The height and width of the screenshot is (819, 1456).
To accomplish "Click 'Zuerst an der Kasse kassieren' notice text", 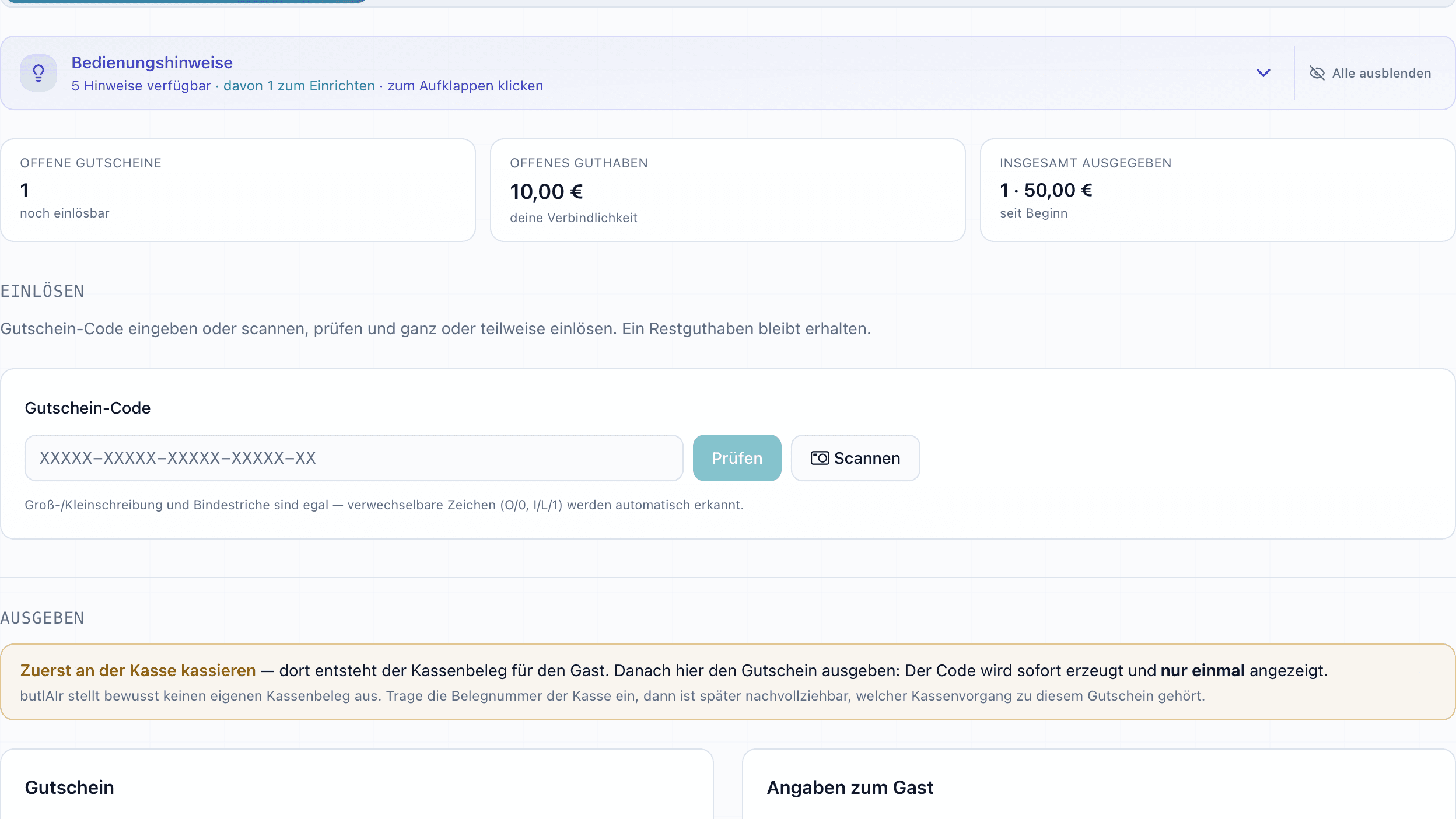I will coord(138,671).
